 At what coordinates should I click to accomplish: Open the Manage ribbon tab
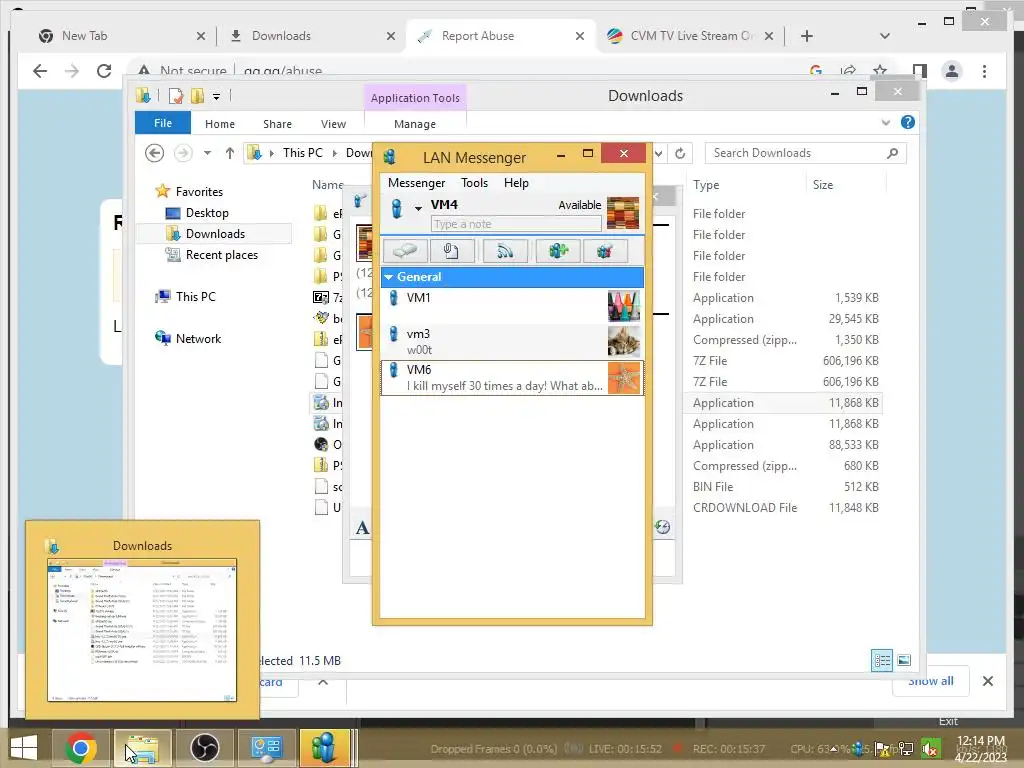(415, 123)
